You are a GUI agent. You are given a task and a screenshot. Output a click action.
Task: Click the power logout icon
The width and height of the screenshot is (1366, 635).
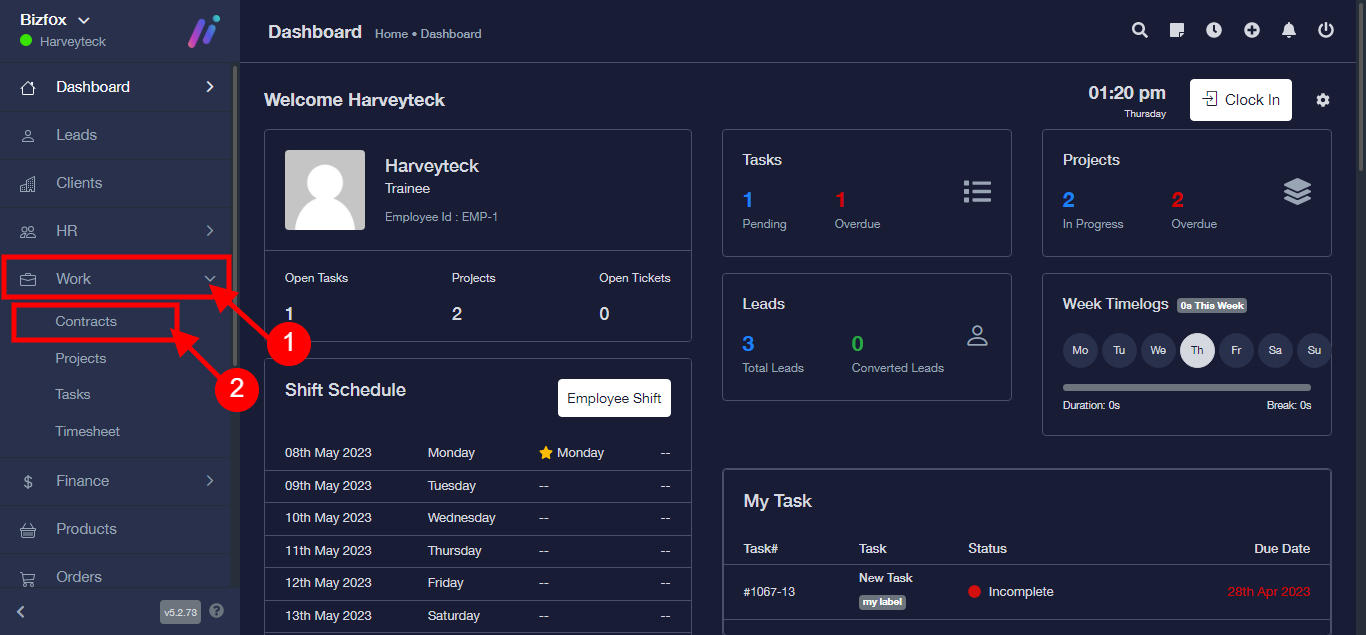(1326, 31)
